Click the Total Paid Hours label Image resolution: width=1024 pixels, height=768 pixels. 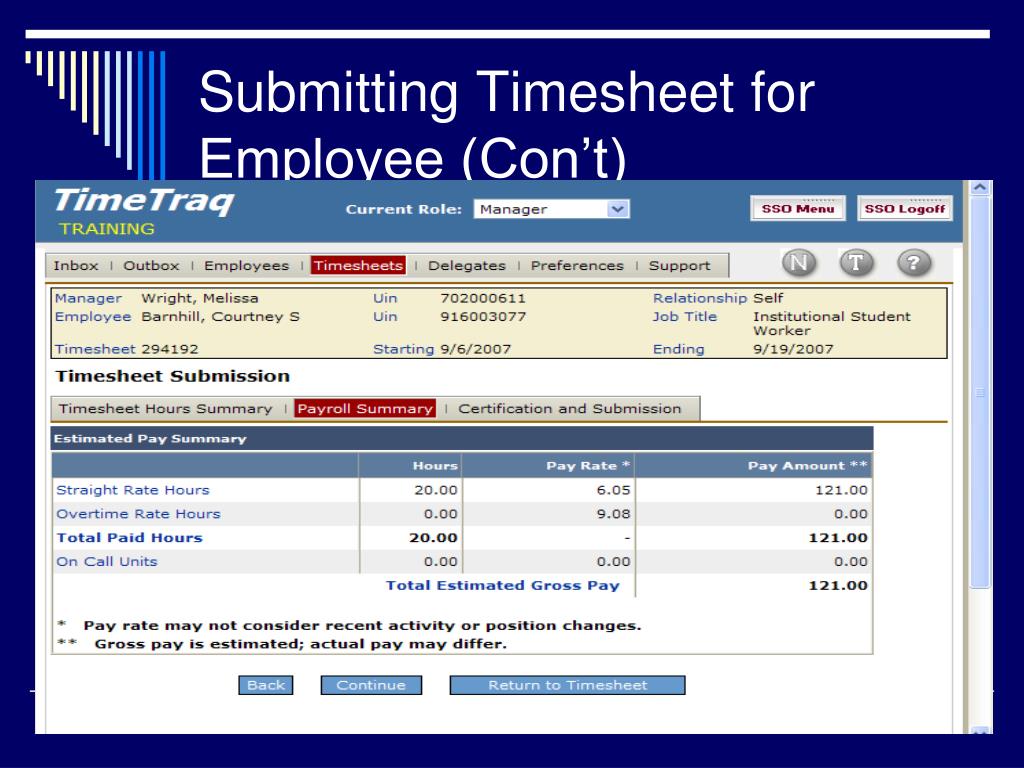click(129, 538)
